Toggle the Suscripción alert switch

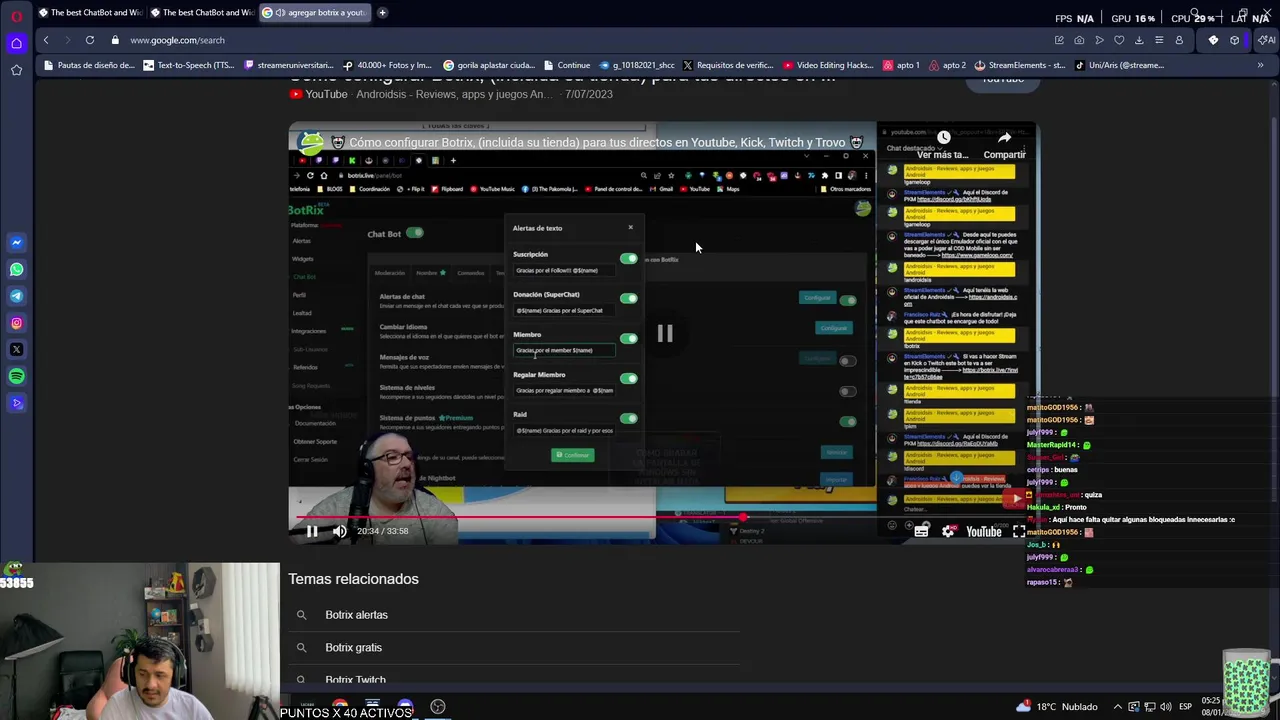(x=628, y=258)
